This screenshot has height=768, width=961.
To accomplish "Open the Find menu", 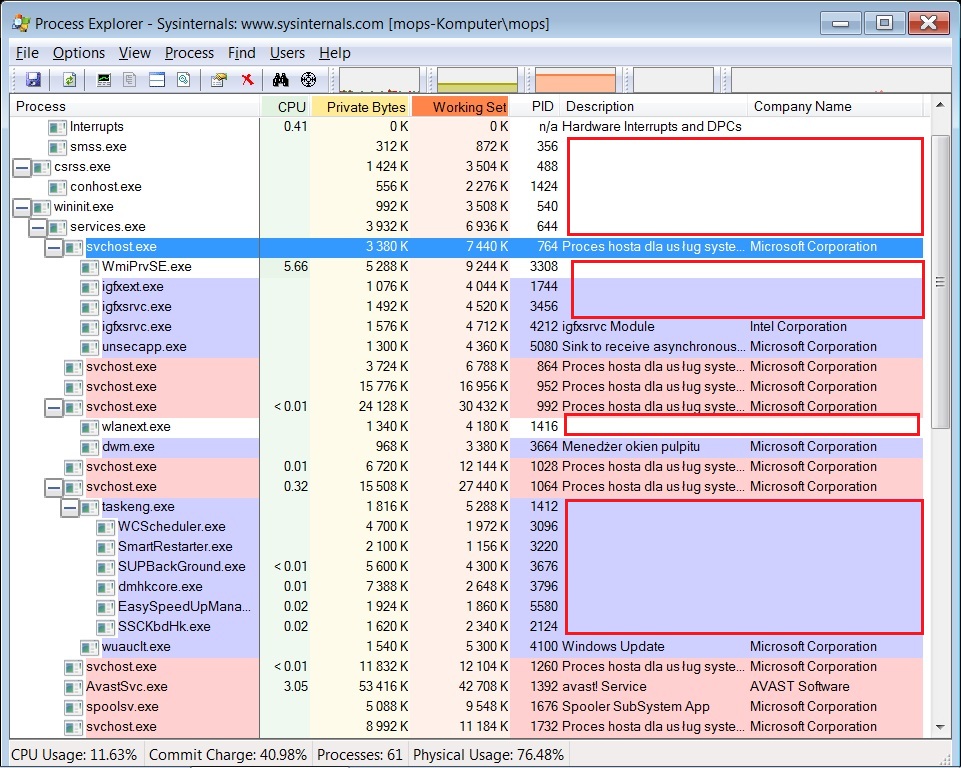I will pos(241,53).
